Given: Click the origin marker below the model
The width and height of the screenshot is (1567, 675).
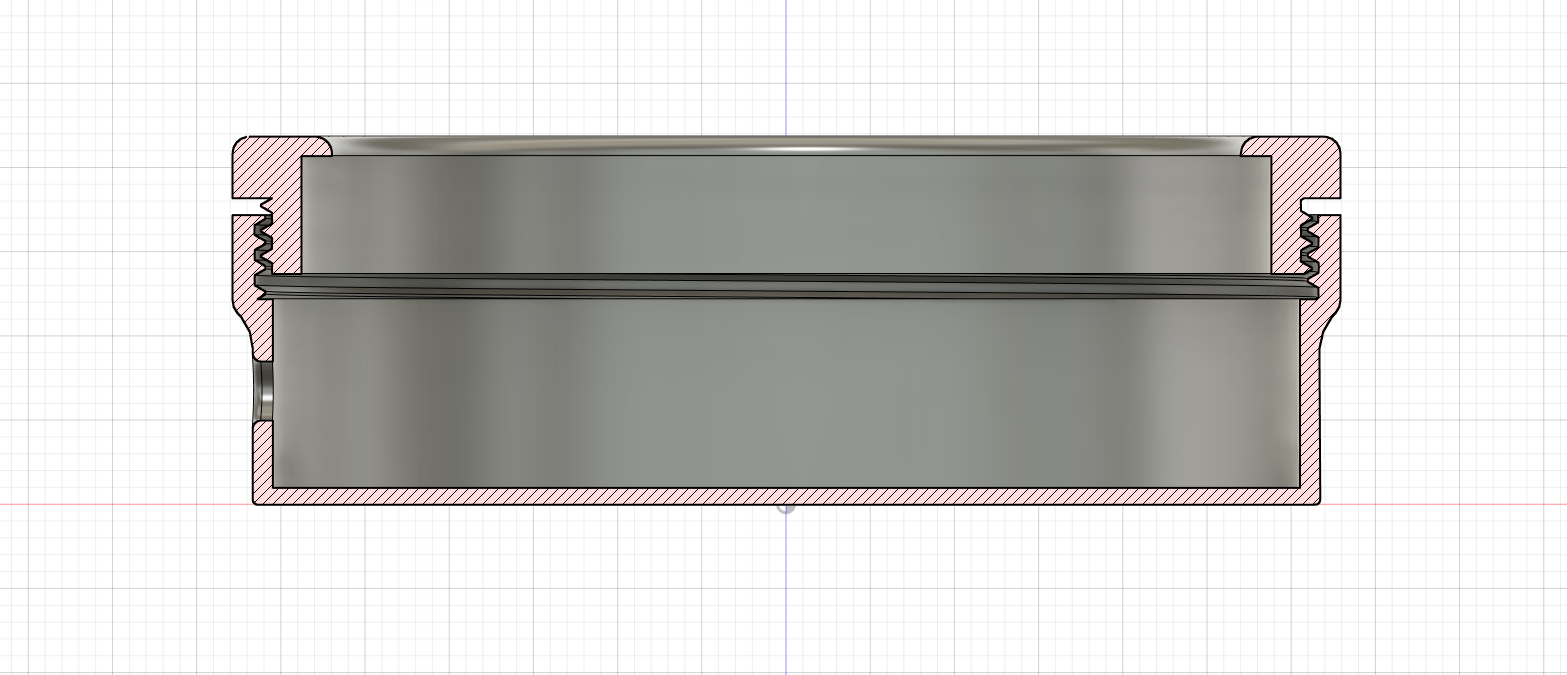Looking at the screenshot, I should (786, 508).
